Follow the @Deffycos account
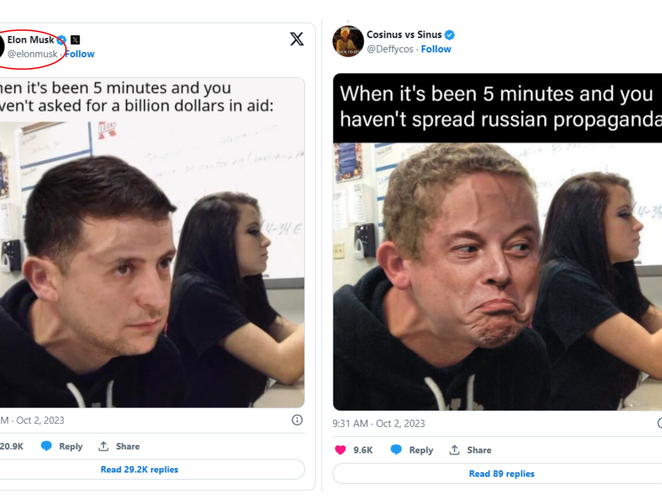 [436, 49]
